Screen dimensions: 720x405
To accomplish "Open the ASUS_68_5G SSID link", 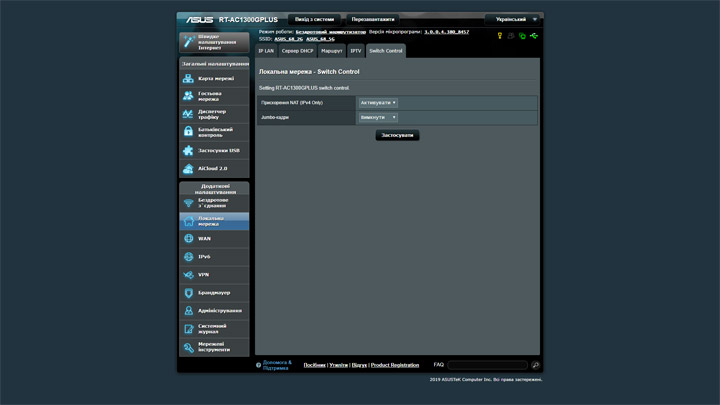I will pos(320,39).
